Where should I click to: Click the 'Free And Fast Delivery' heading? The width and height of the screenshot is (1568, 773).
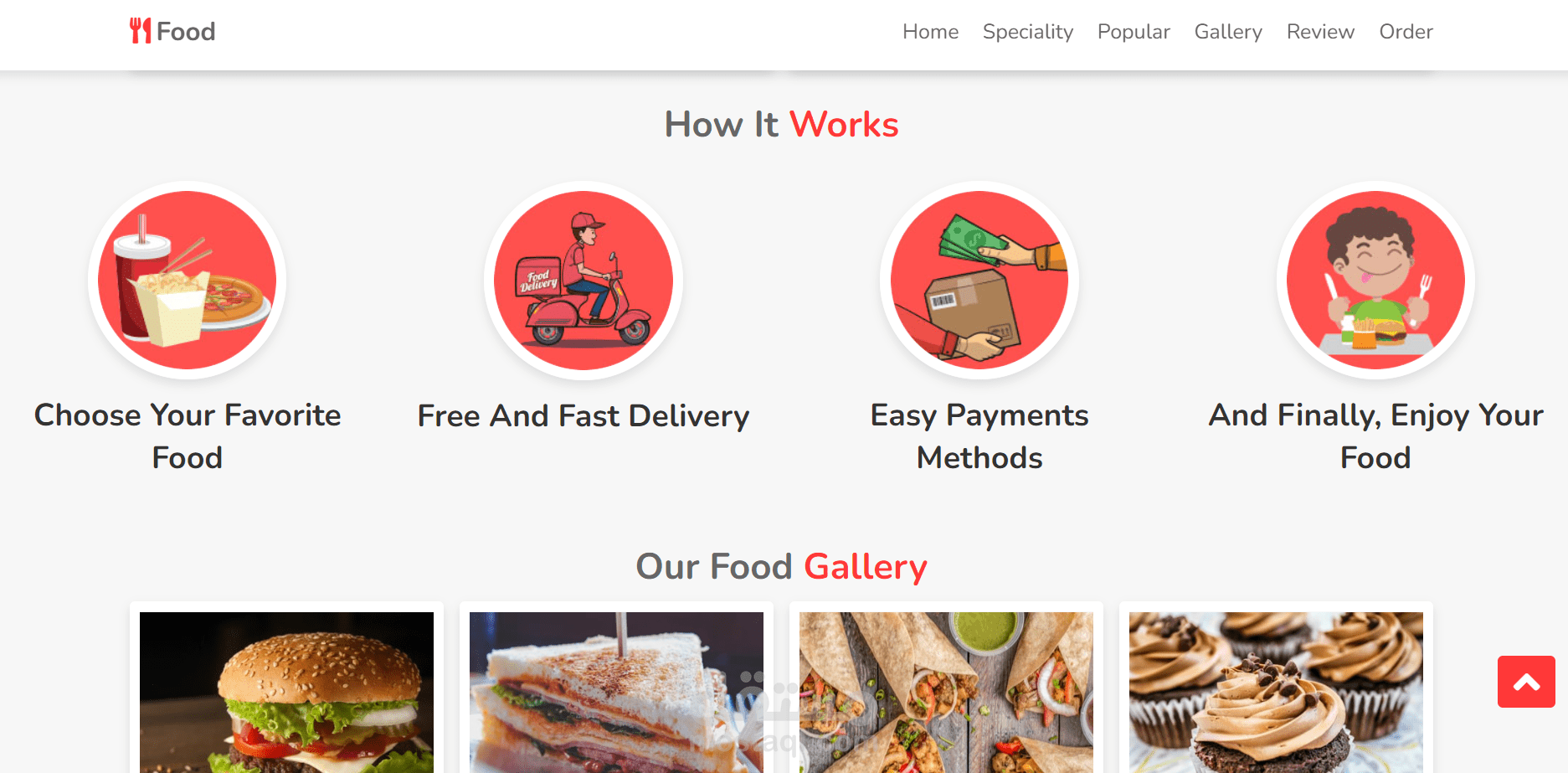[584, 416]
